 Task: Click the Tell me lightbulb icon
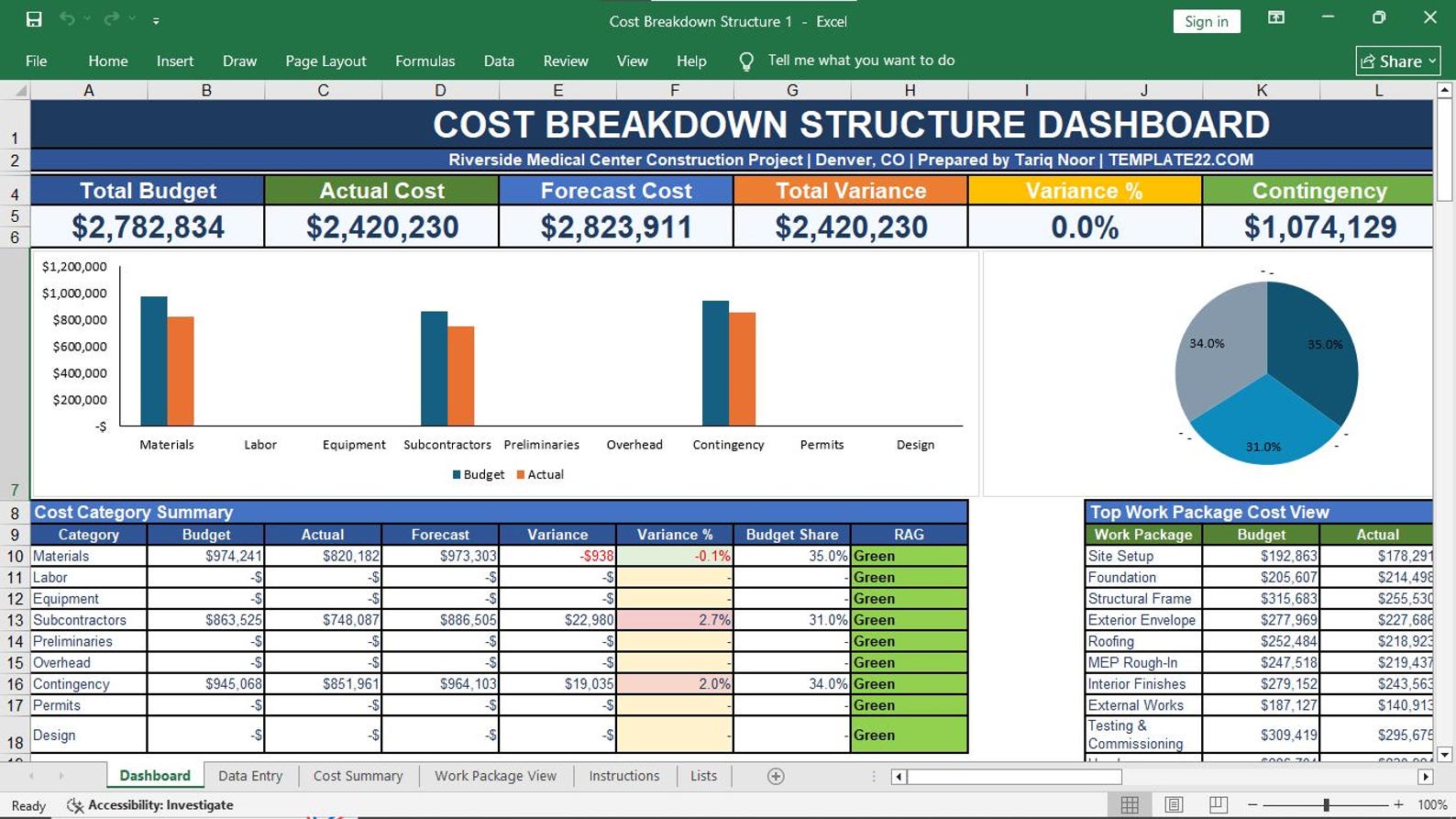(746, 61)
